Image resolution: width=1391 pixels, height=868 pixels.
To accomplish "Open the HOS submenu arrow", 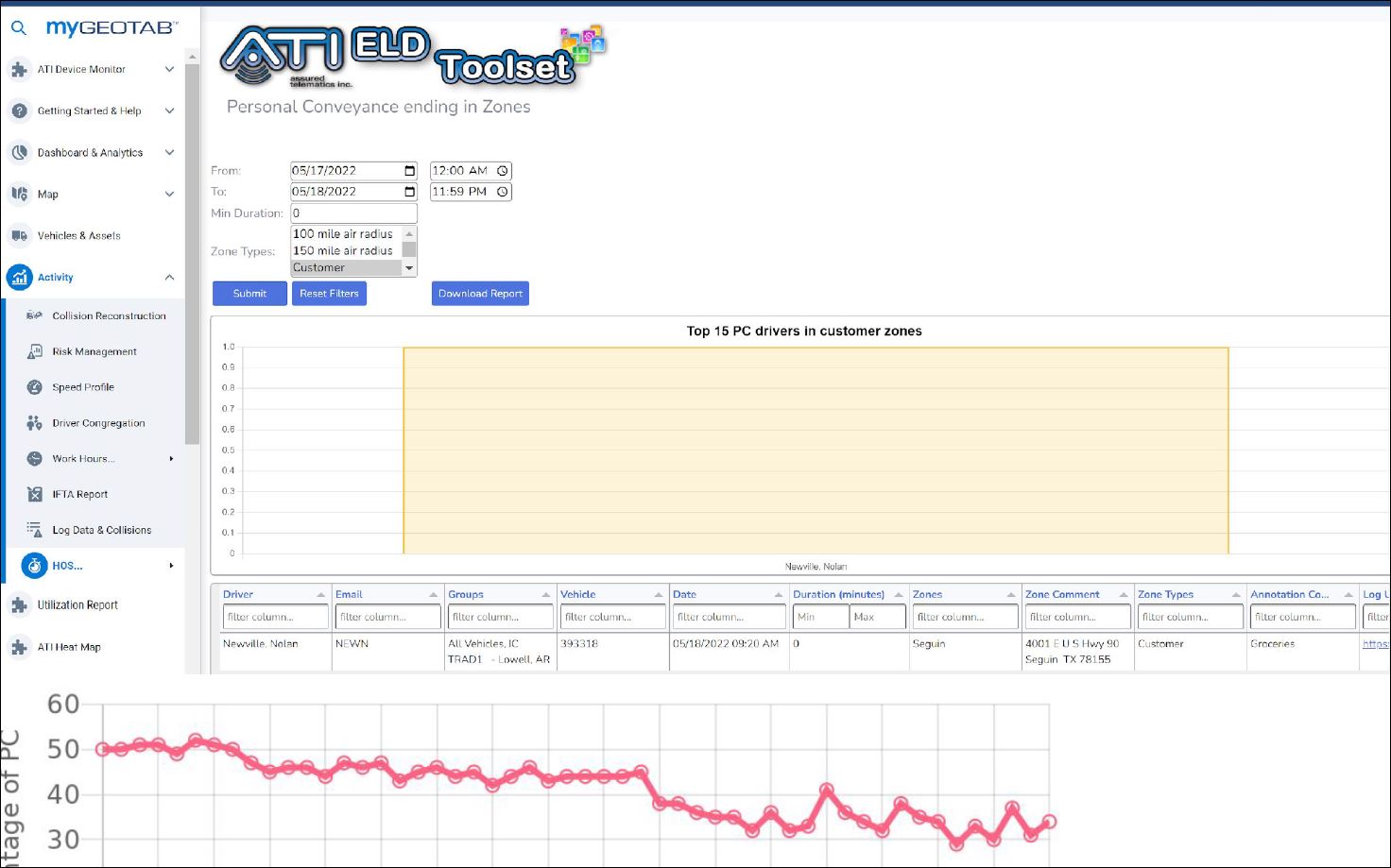I will click(171, 566).
